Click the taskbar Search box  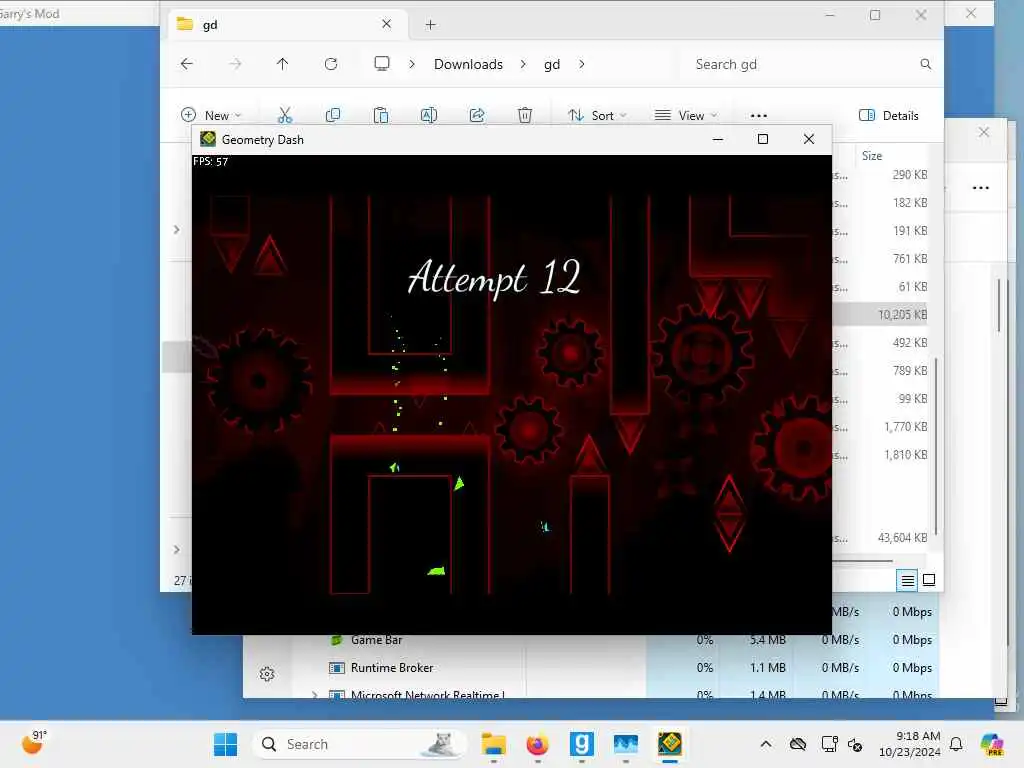360,744
